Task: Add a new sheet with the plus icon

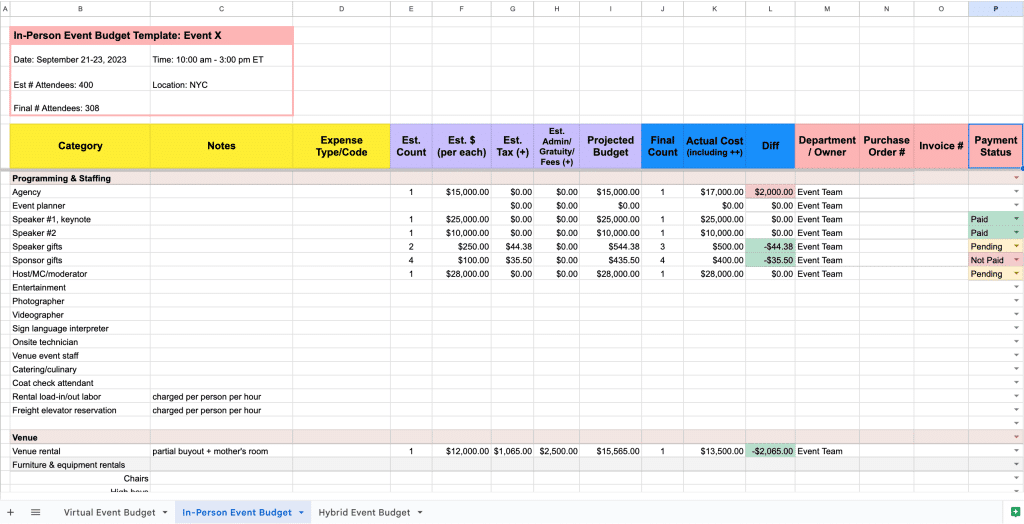Action: click(x=10, y=512)
